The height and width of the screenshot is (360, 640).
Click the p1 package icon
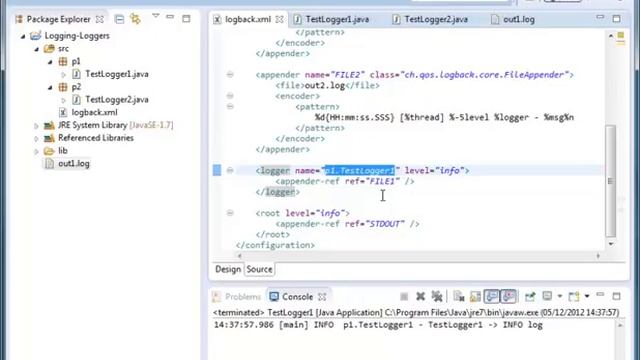[x=62, y=62]
